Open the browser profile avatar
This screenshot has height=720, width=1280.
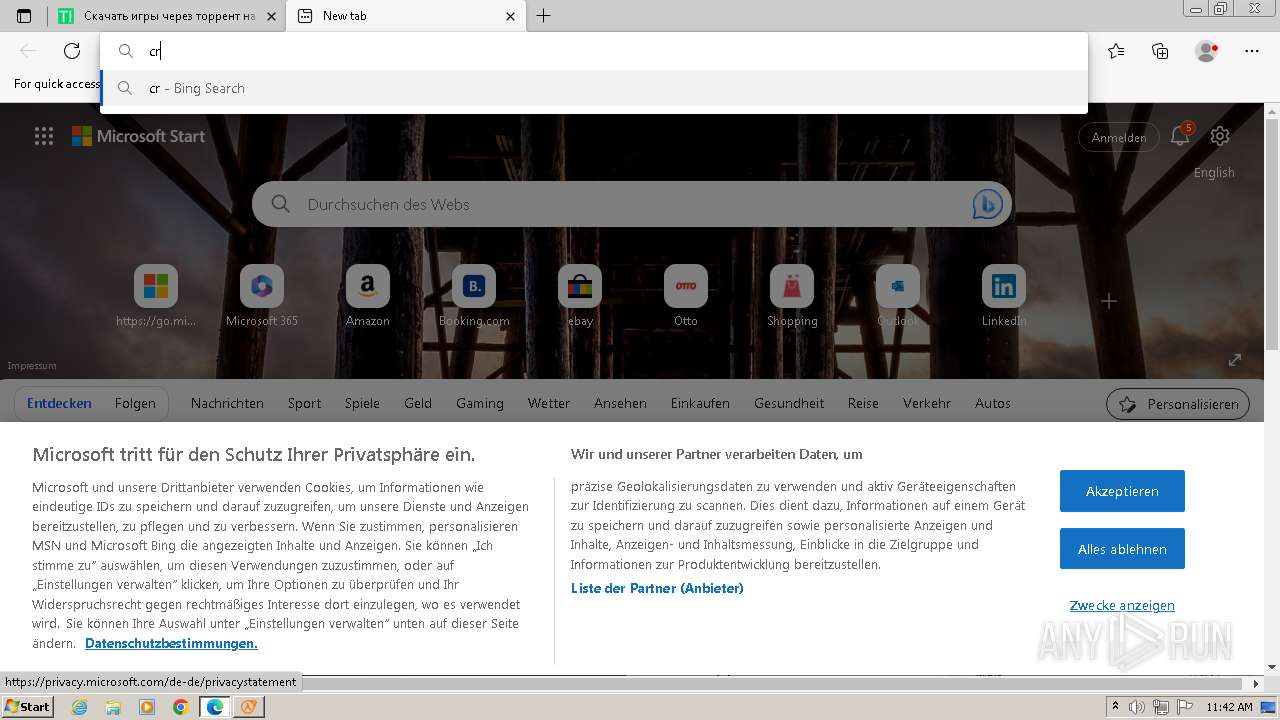click(1206, 51)
